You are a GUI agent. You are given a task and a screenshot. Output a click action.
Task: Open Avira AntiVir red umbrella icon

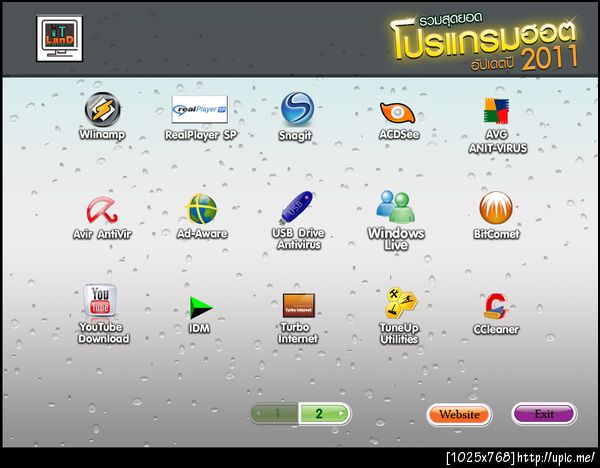[x=102, y=210]
